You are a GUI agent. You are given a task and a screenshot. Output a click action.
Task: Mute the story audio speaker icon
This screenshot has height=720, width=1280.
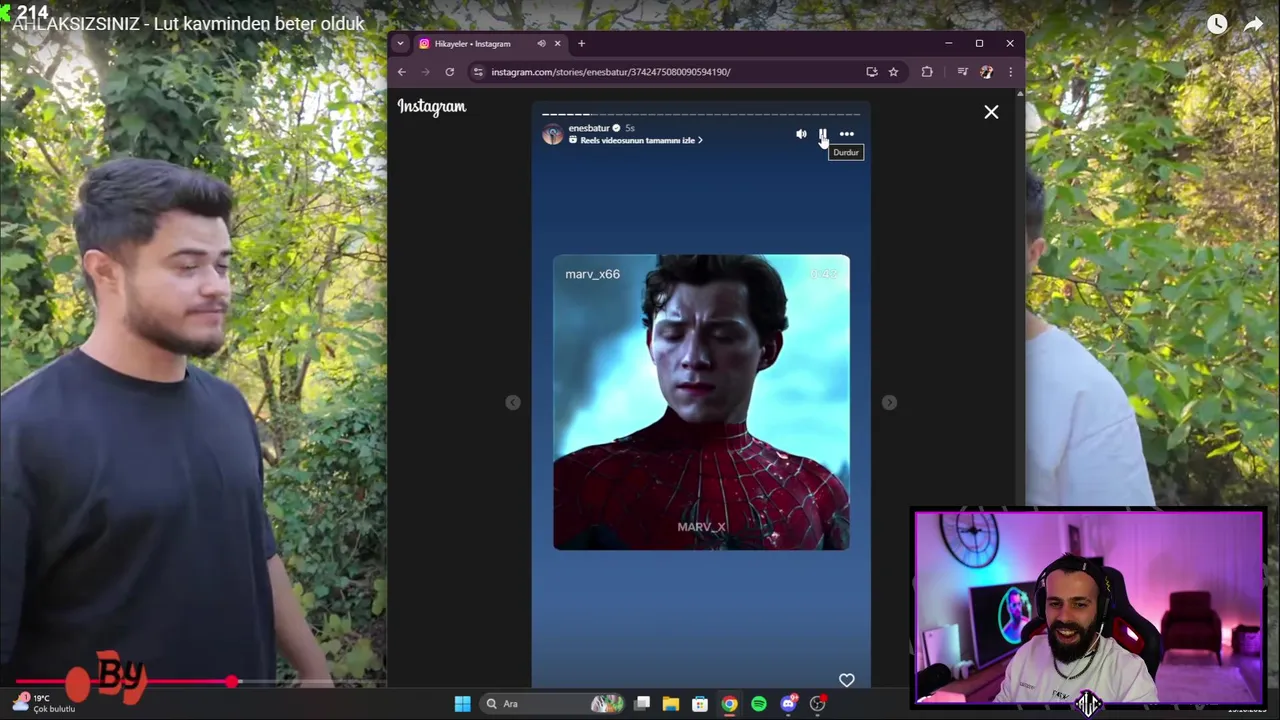tap(801, 134)
